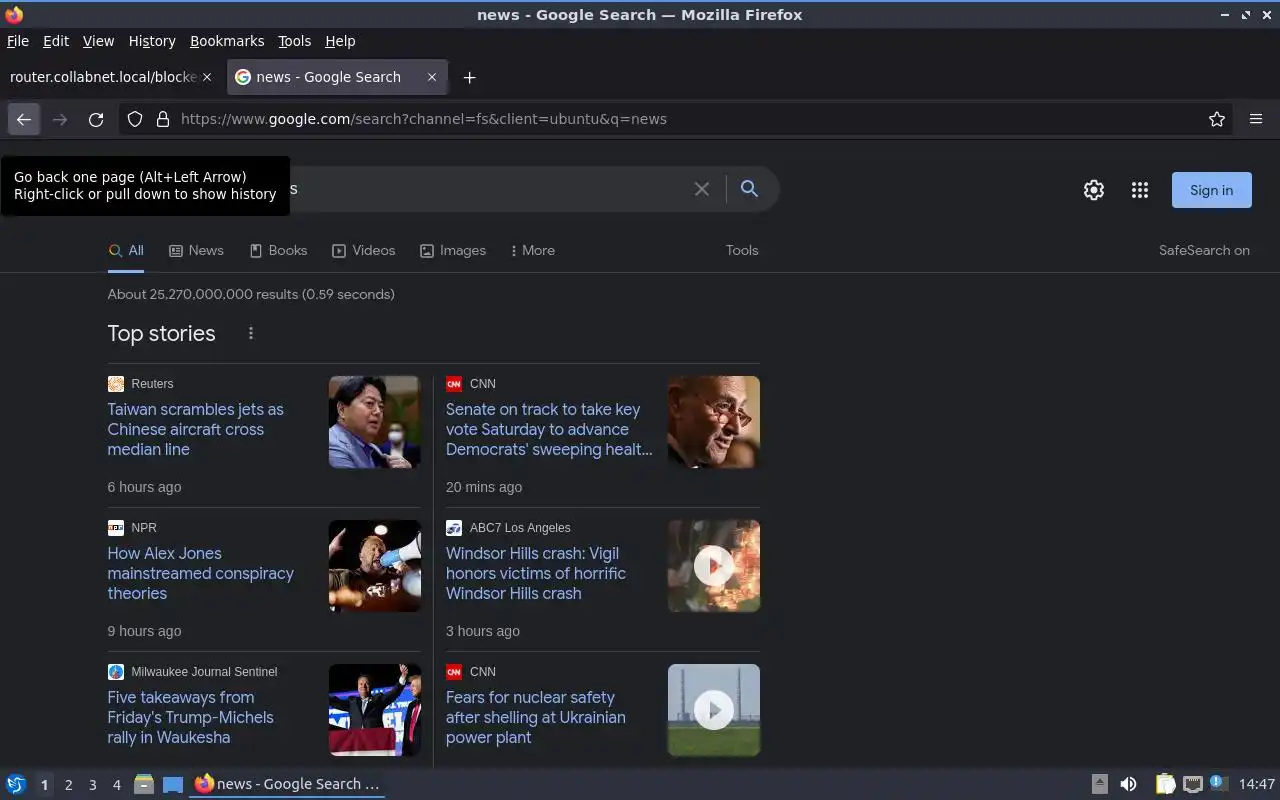Open the Firefox hamburger application menu

click(x=1256, y=119)
